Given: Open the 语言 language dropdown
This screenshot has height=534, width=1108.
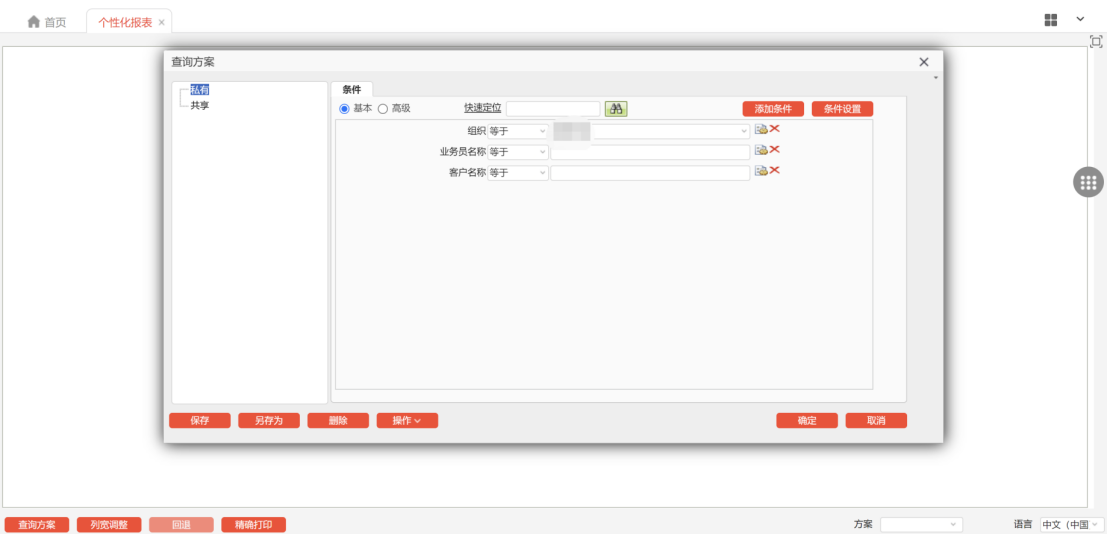Looking at the screenshot, I should coord(1071,524).
